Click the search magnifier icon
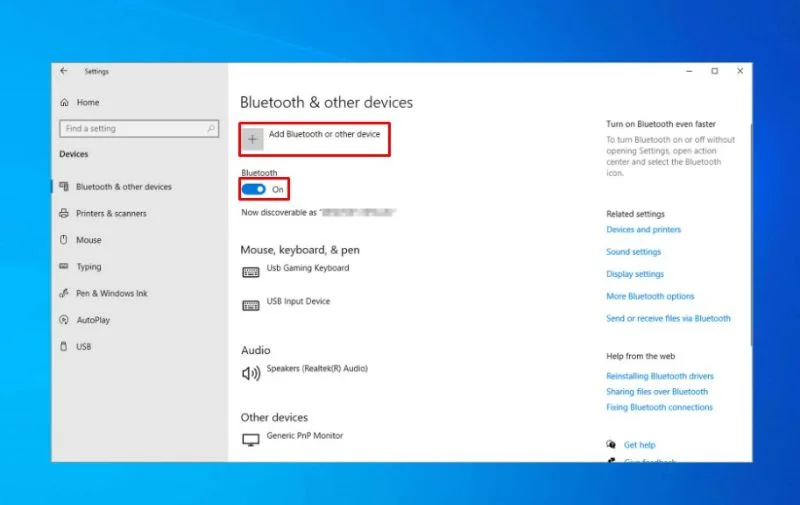Screen dimensions: 800x505 211,129
